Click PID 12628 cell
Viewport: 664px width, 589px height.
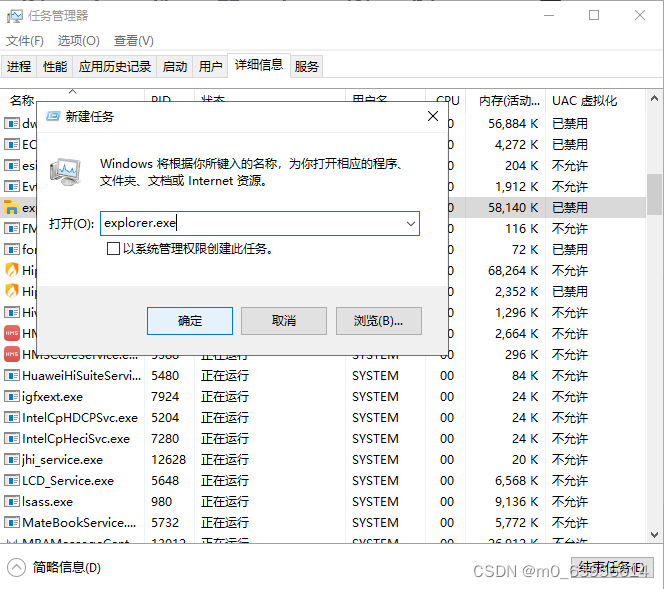pyautogui.click(x=168, y=459)
